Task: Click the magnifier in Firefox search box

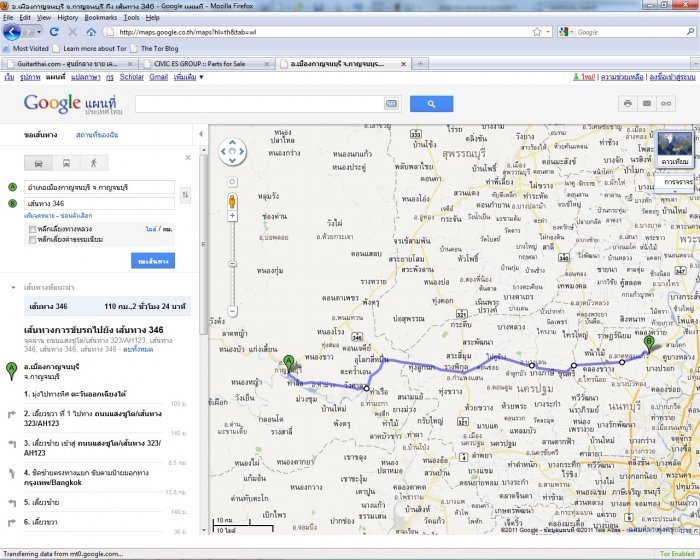Action: coord(690,32)
